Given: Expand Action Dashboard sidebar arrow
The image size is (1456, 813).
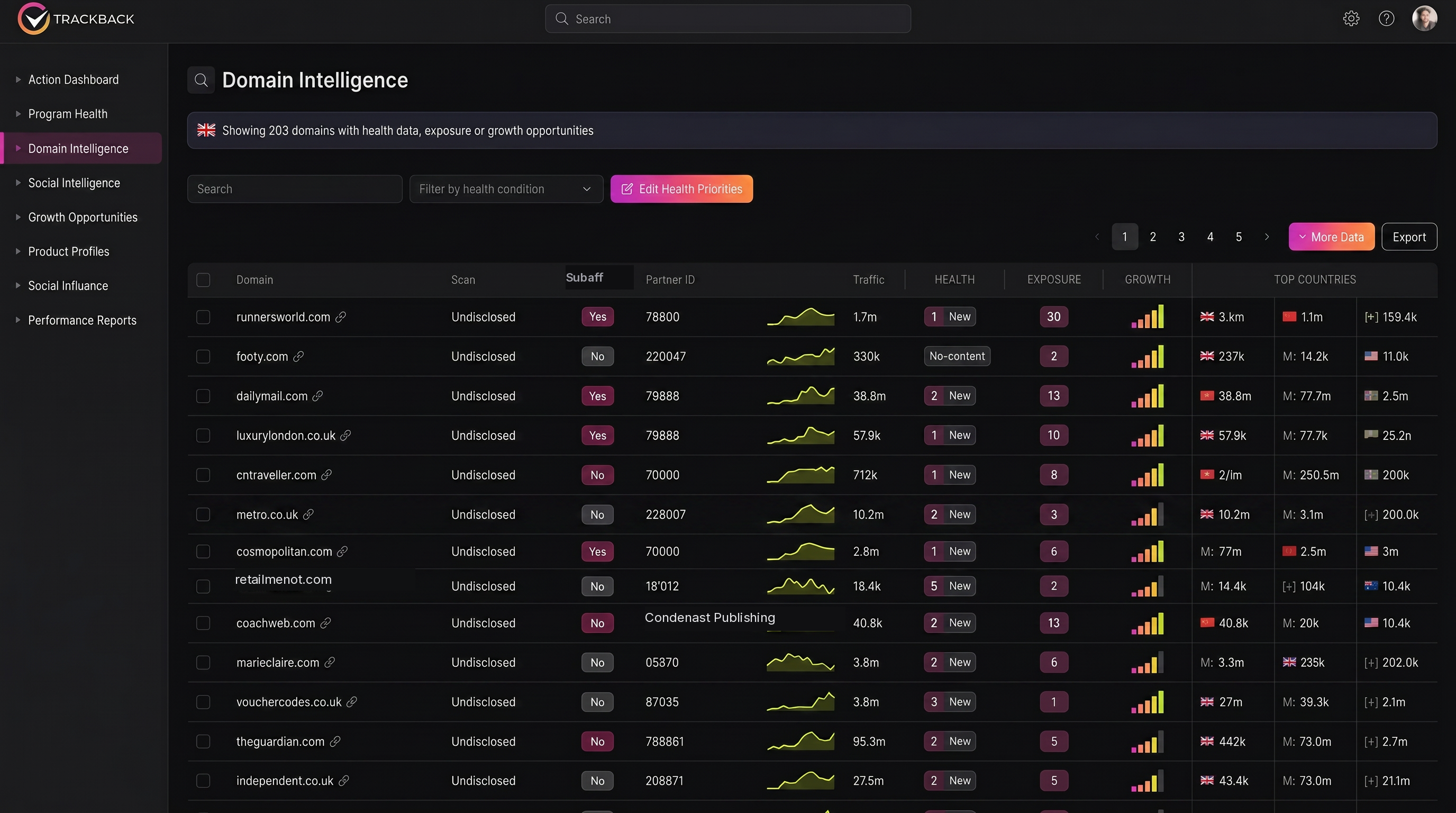Looking at the screenshot, I should pos(18,80).
